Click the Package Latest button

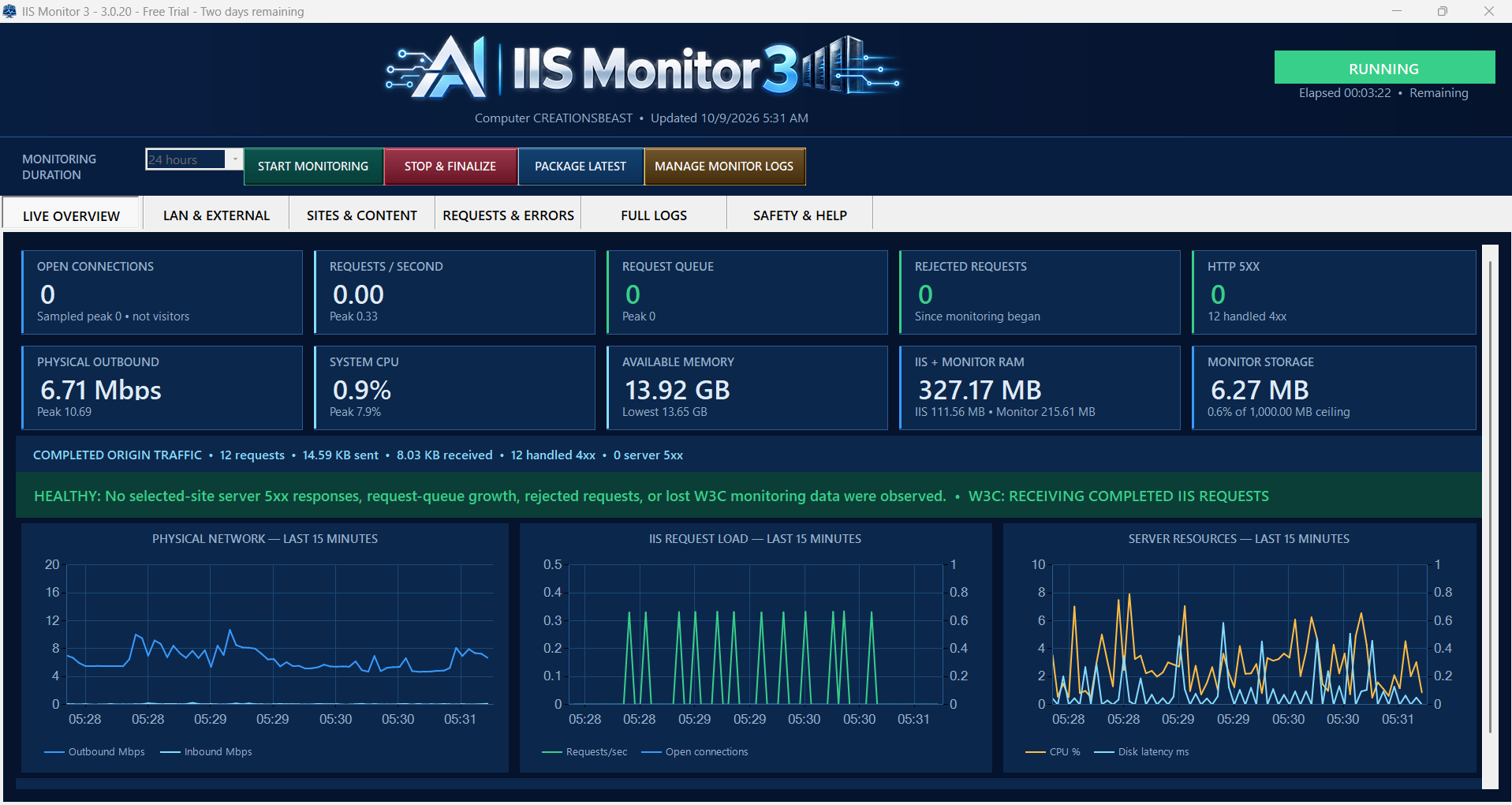[x=581, y=167]
